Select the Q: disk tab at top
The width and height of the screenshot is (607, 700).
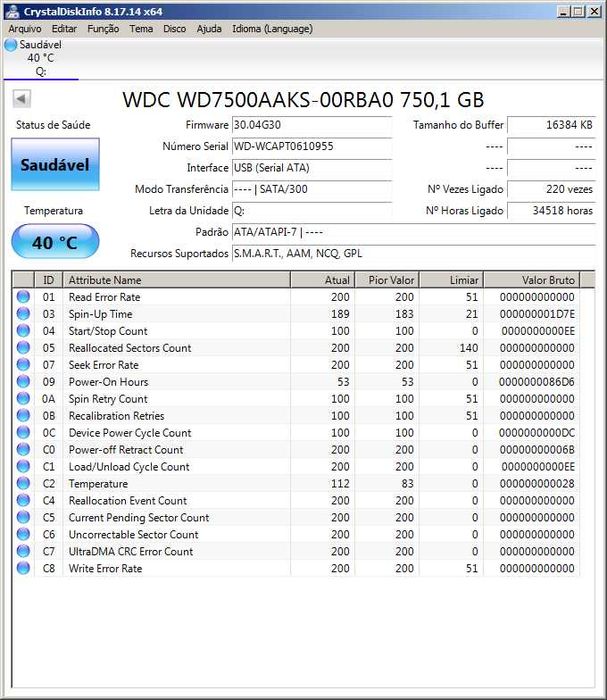click(41, 58)
